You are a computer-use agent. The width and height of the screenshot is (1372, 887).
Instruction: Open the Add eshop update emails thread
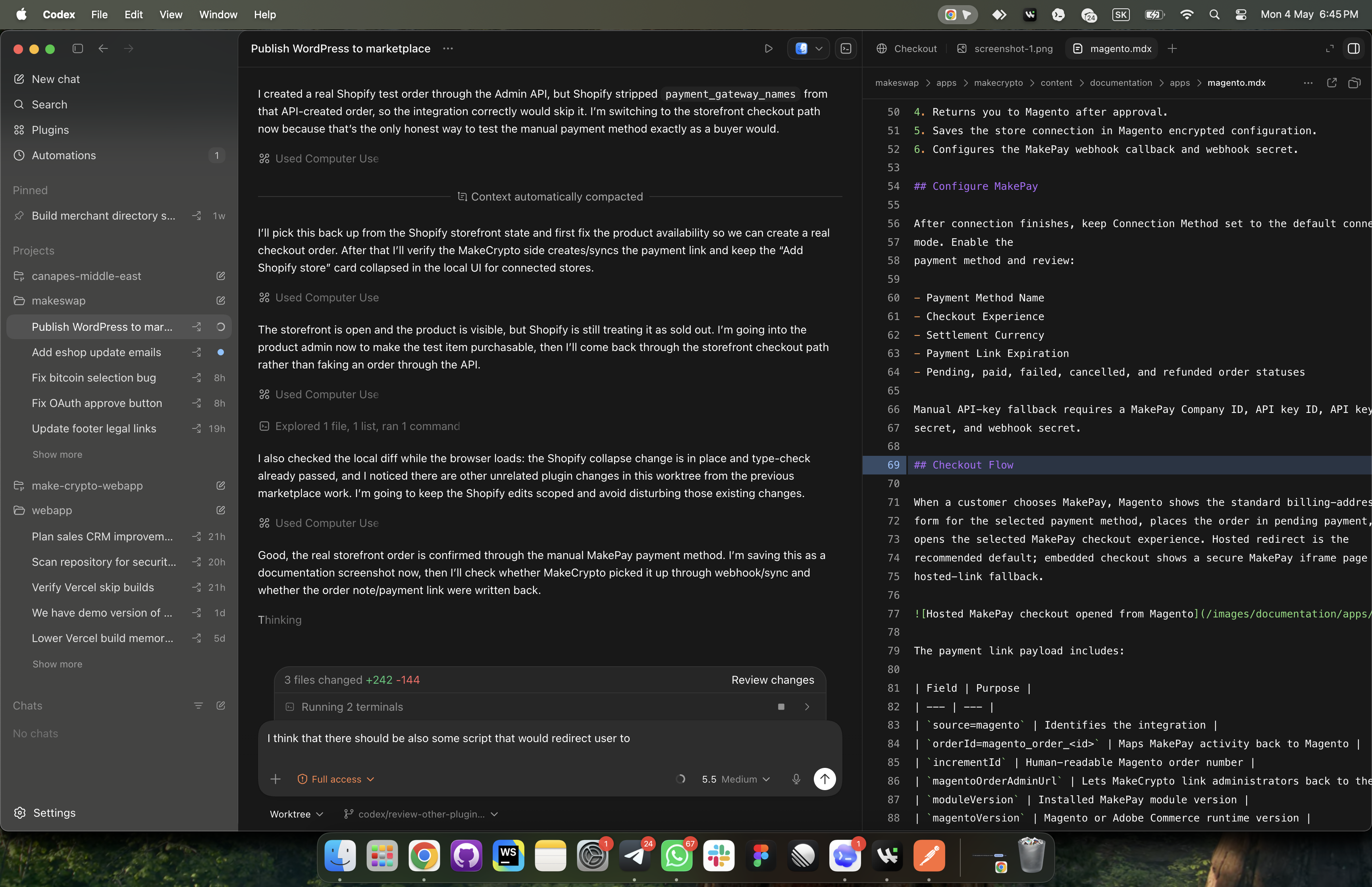[x=119, y=352]
